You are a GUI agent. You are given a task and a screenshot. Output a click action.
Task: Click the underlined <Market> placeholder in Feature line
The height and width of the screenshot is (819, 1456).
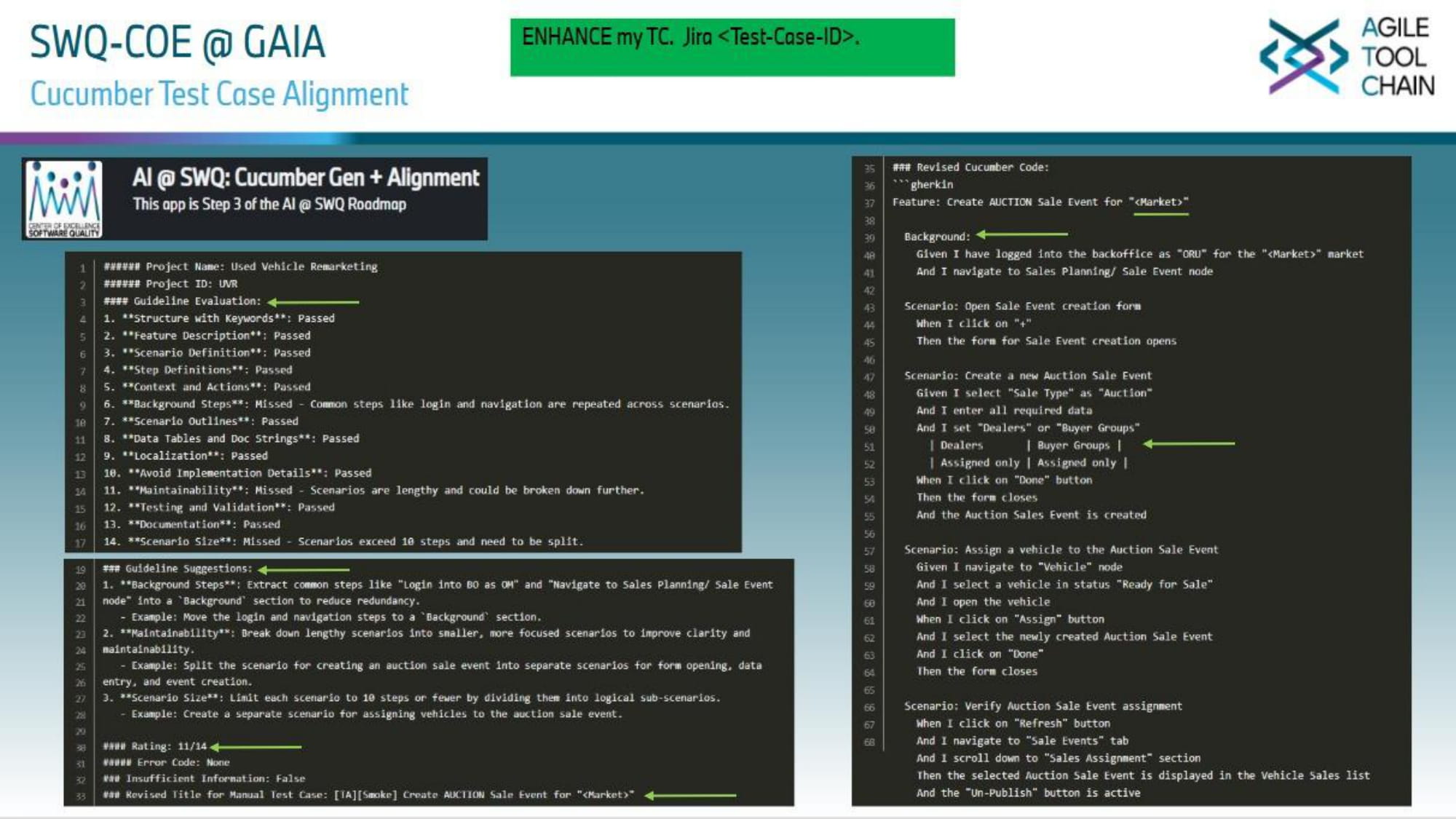1160,202
